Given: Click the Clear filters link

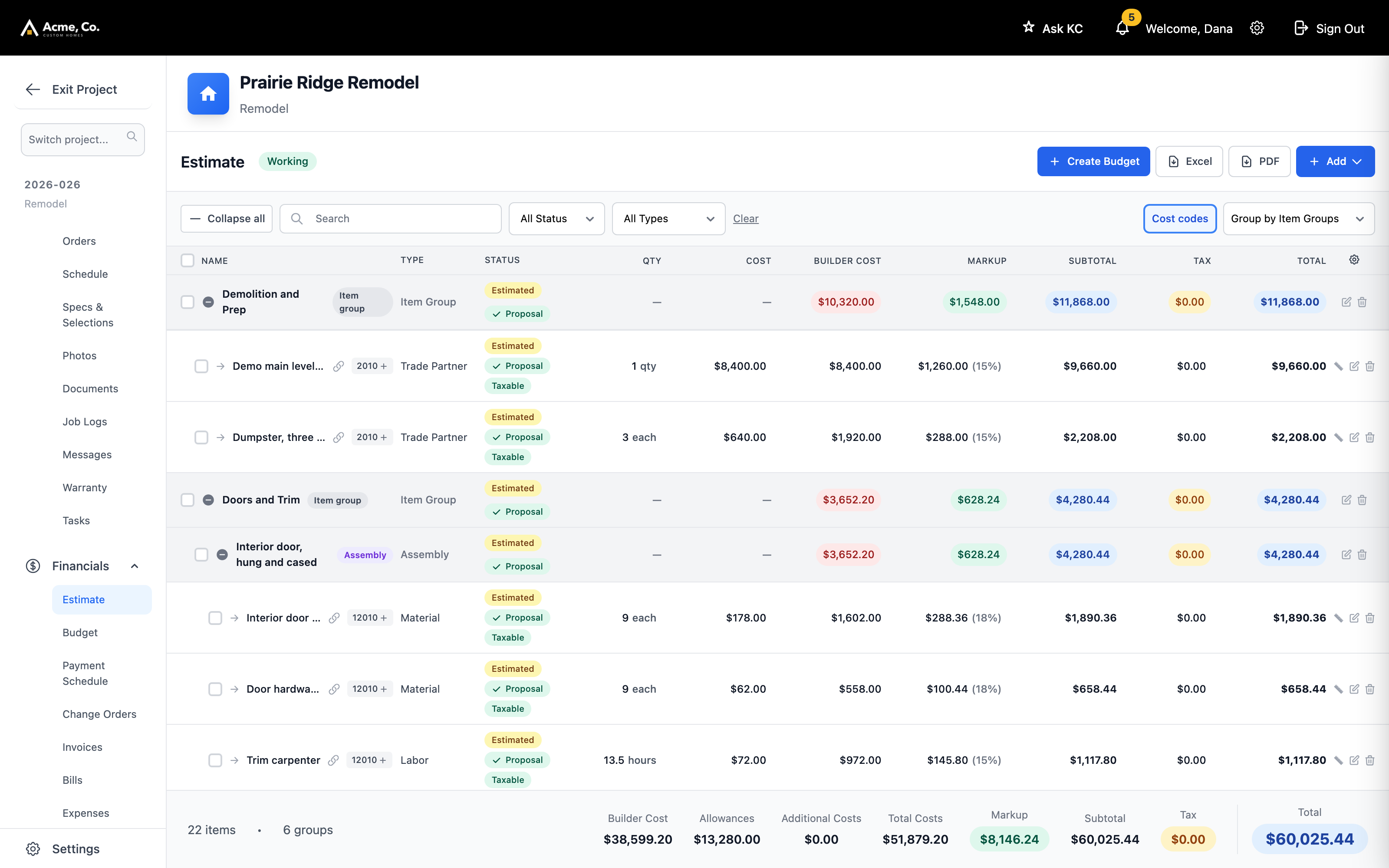Looking at the screenshot, I should tap(746, 219).
